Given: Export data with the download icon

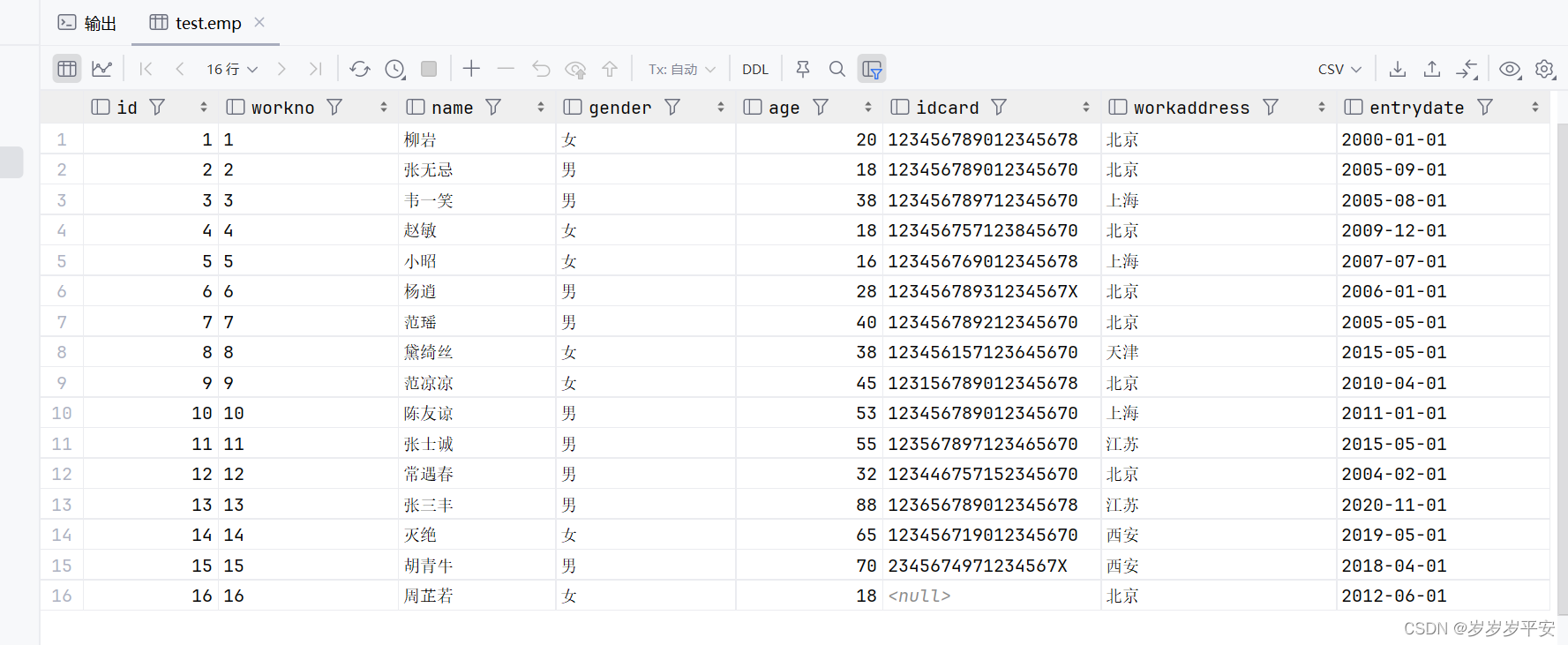Looking at the screenshot, I should point(1398,69).
